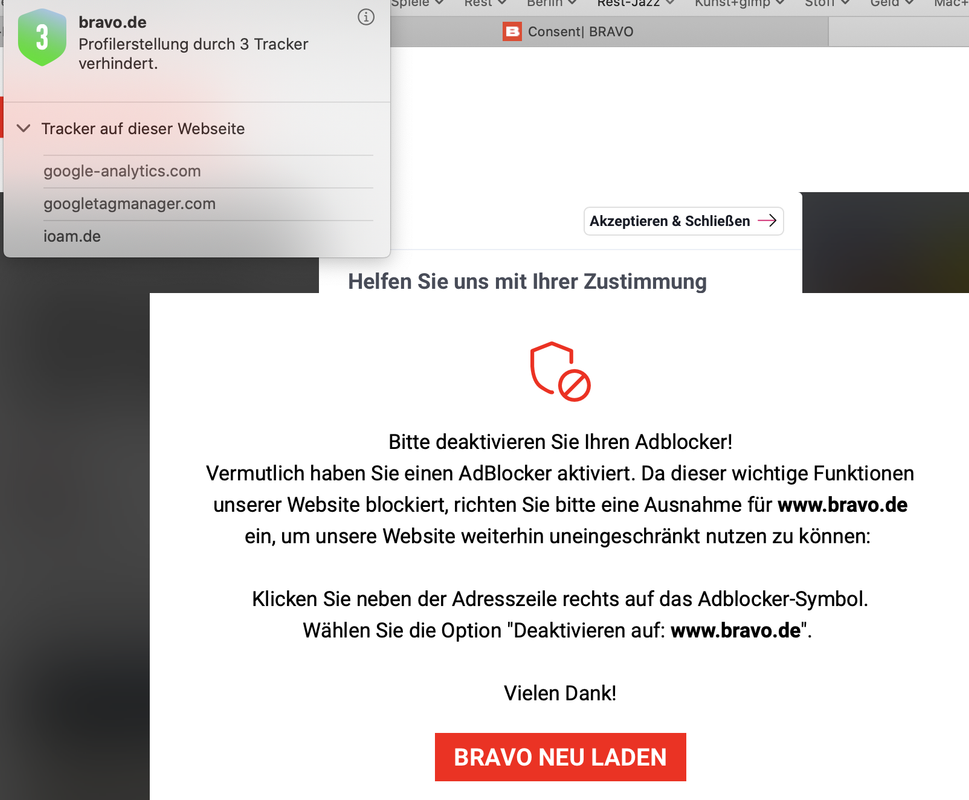Click the green privacy shield showing 3
Screen dimensions: 969x800
42,37
